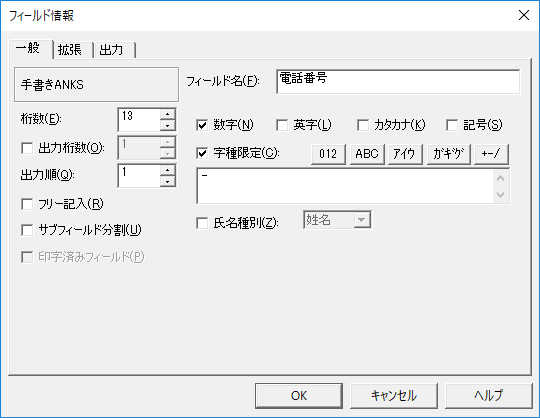The height and width of the screenshot is (418, 540).
Task: Insert digits with the 012 button
Action: (328, 154)
